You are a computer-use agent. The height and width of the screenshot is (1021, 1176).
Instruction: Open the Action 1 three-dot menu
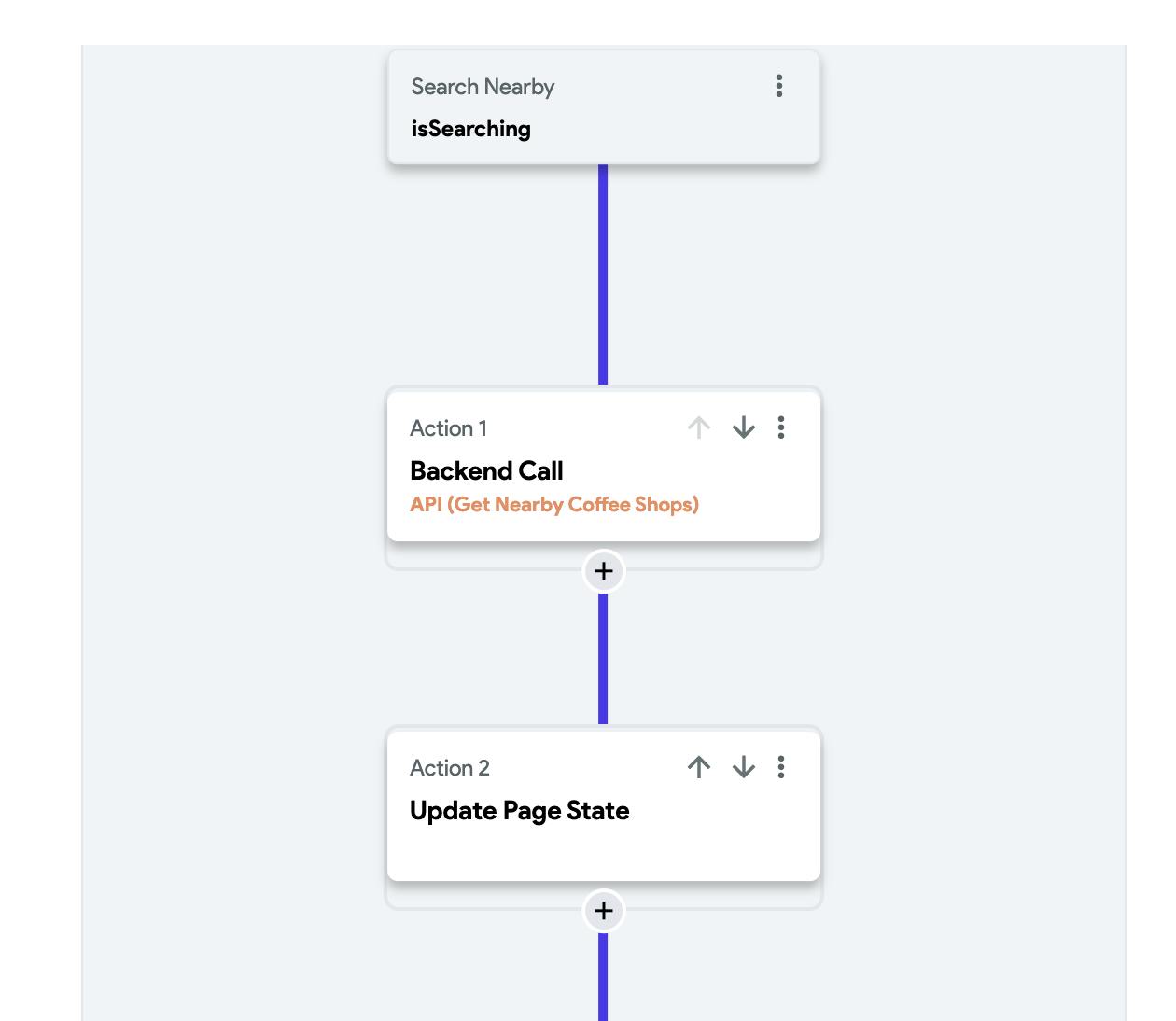(781, 427)
